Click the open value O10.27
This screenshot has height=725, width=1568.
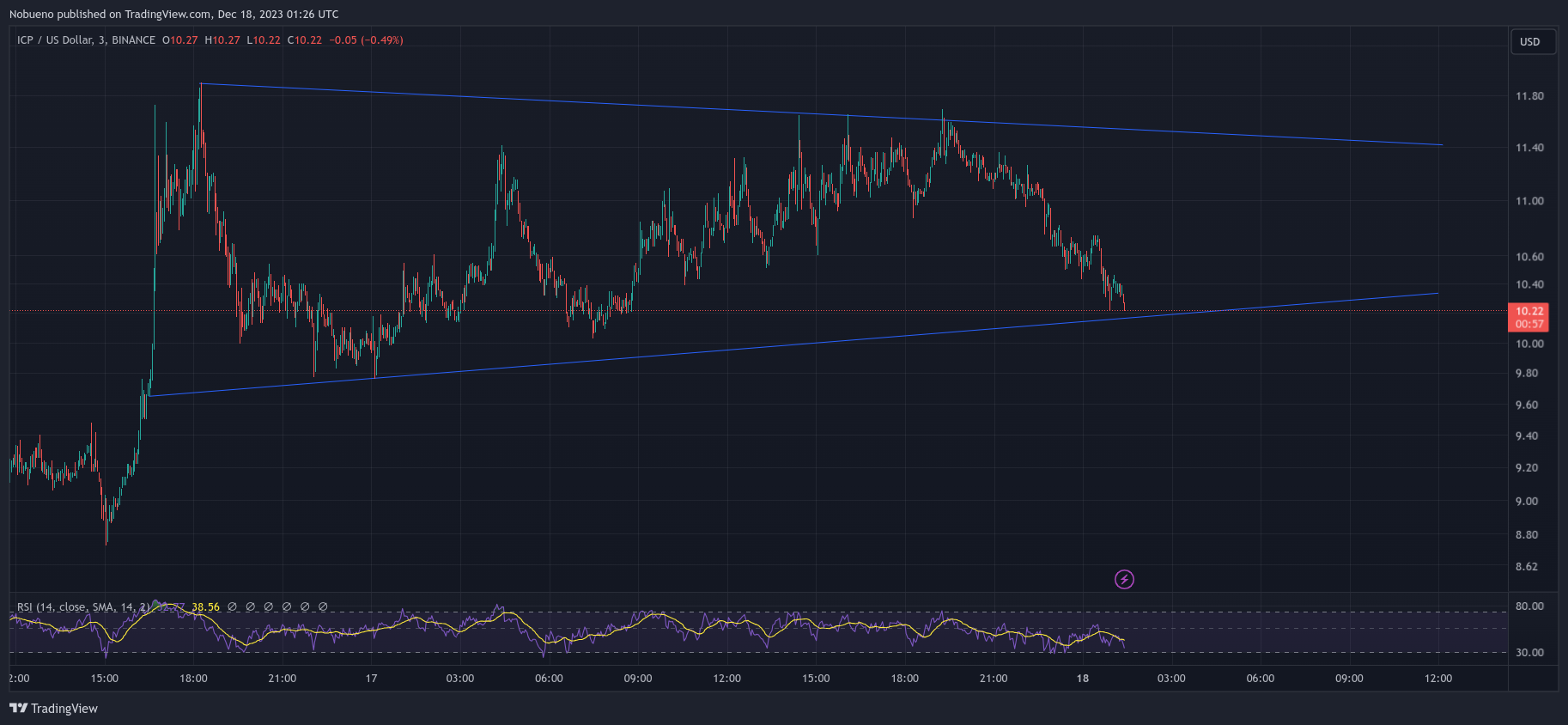180,40
